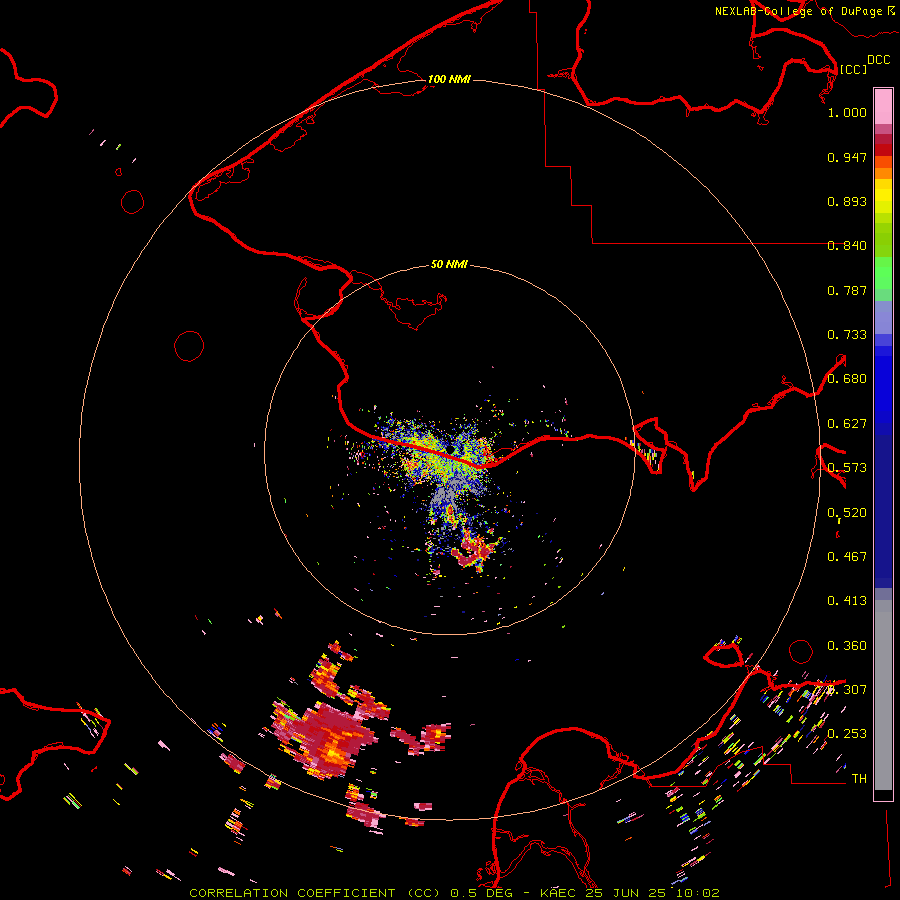Click the 0.840 scale value
This screenshot has width=900, height=900.
pos(847,246)
